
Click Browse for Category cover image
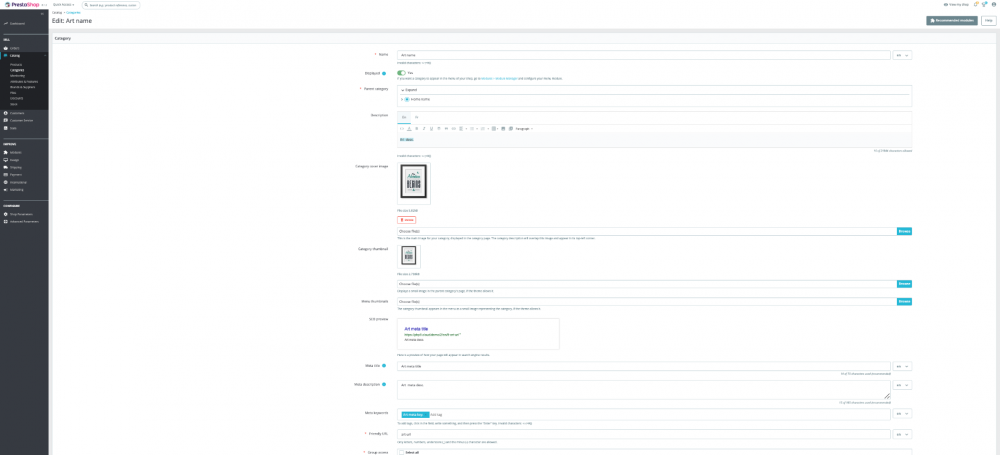pos(904,232)
